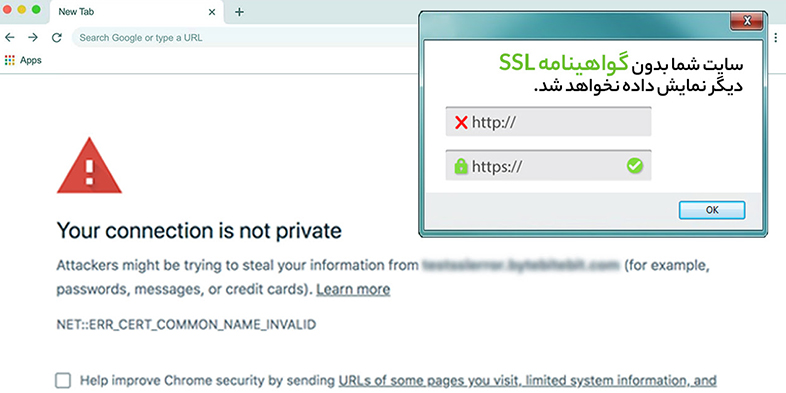Click the red X icon beside http://
The width and height of the screenshot is (786, 393).
tap(461, 122)
